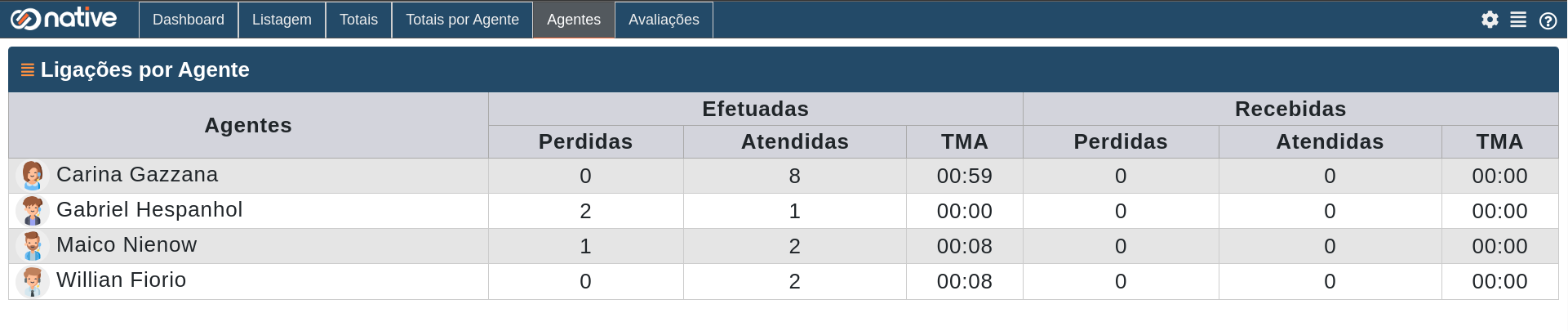The height and width of the screenshot is (331, 1568).
Task: Click Efetuadas Atendidas column header
Action: [795, 141]
